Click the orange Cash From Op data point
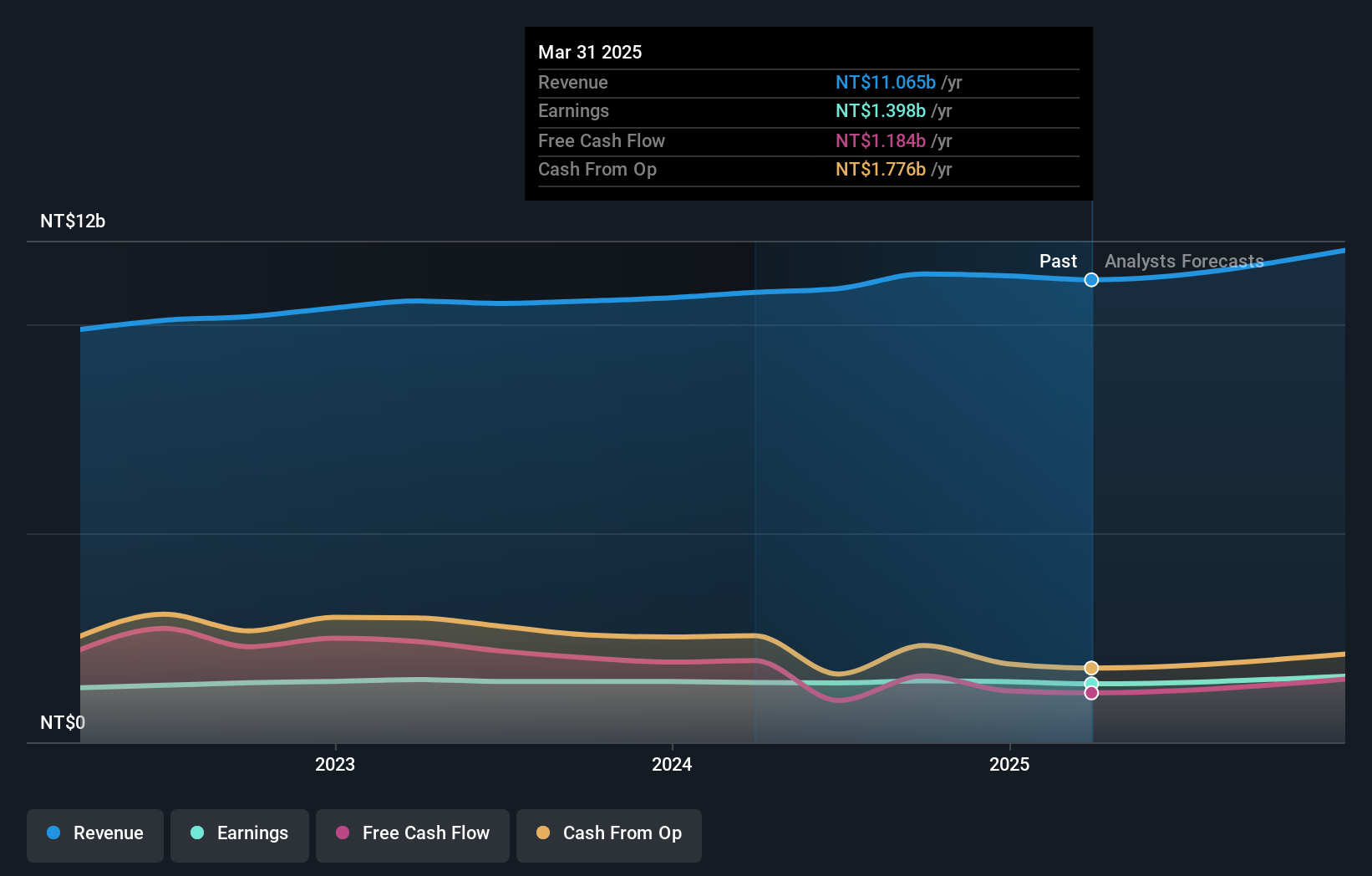 tap(1091, 668)
